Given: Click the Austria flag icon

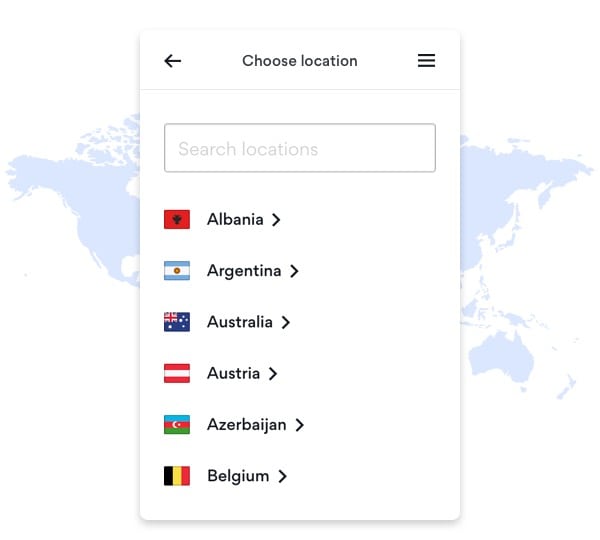Looking at the screenshot, I should point(177,373).
